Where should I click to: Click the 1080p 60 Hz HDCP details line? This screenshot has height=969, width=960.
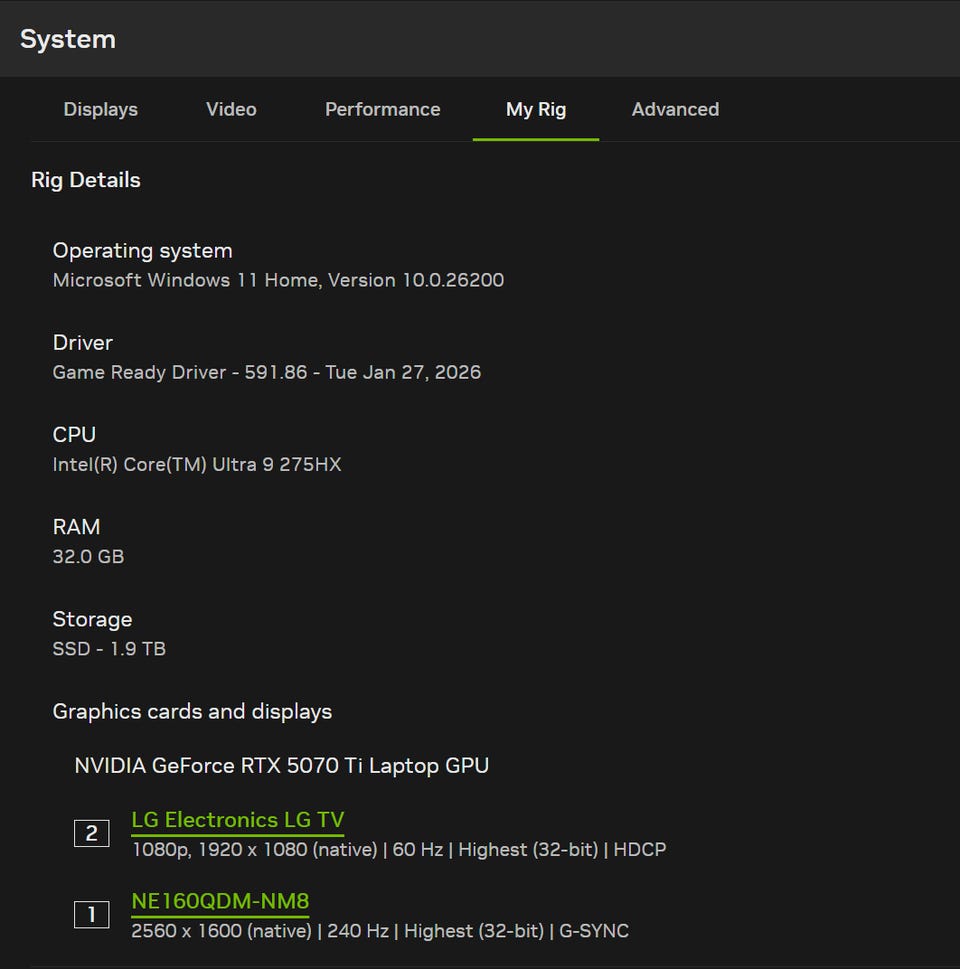click(399, 850)
